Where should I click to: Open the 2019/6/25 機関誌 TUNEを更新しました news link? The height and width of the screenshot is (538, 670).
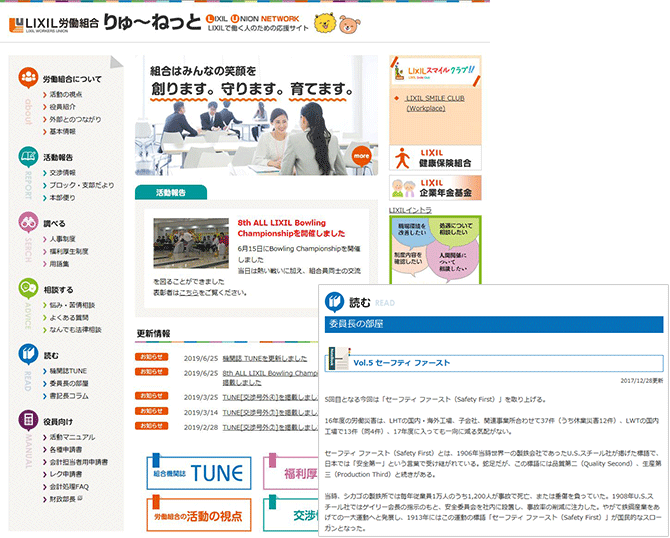264,358
